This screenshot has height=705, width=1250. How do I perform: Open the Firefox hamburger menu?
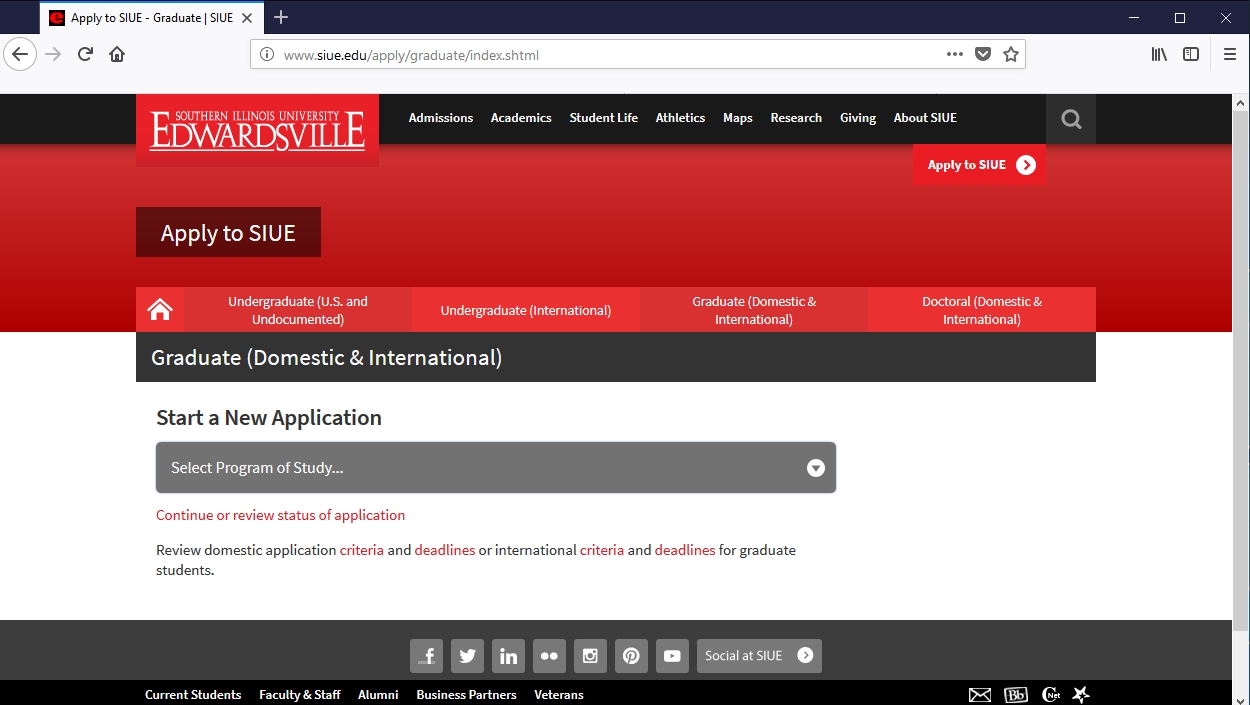click(1230, 55)
